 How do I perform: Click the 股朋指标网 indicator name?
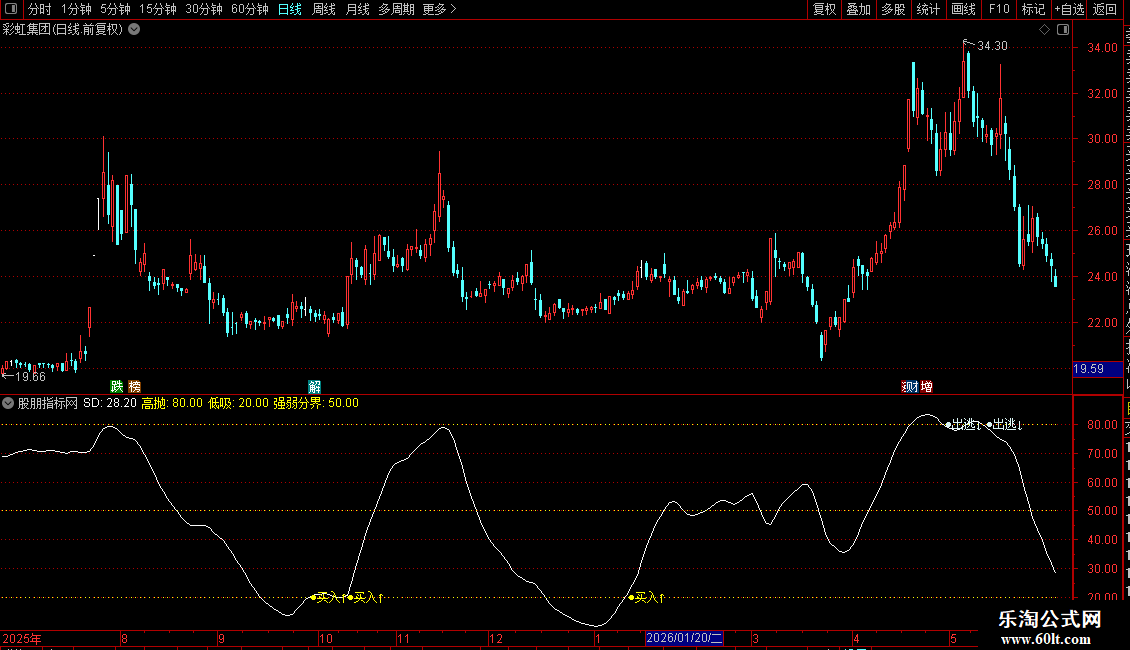48,403
